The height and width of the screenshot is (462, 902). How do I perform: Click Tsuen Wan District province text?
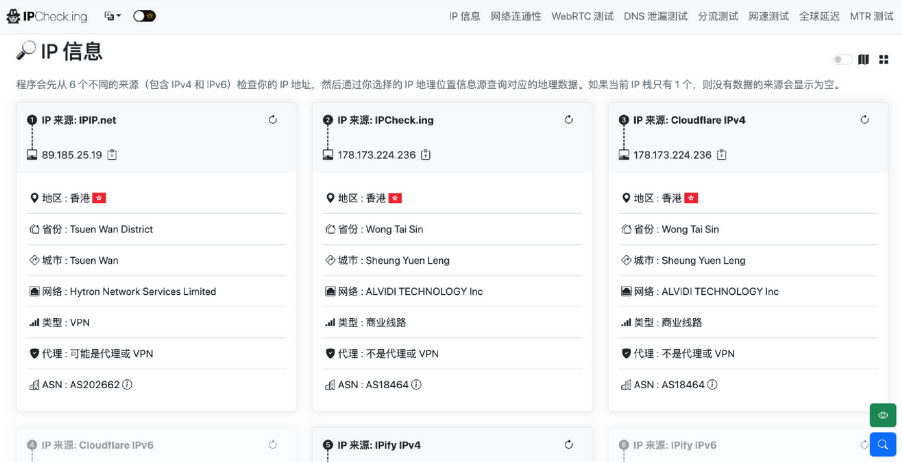pos(112,229)
